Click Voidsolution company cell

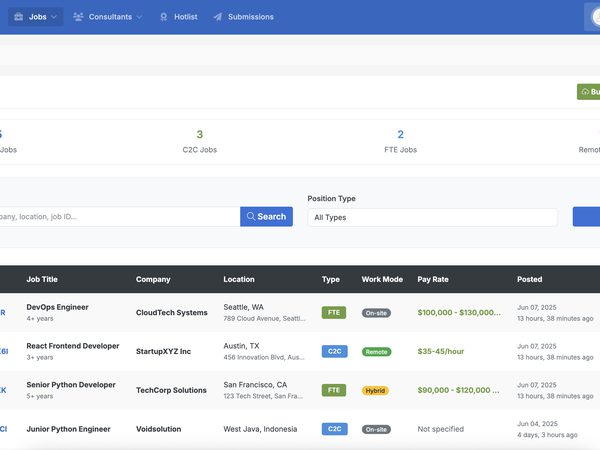click(158, 429)
